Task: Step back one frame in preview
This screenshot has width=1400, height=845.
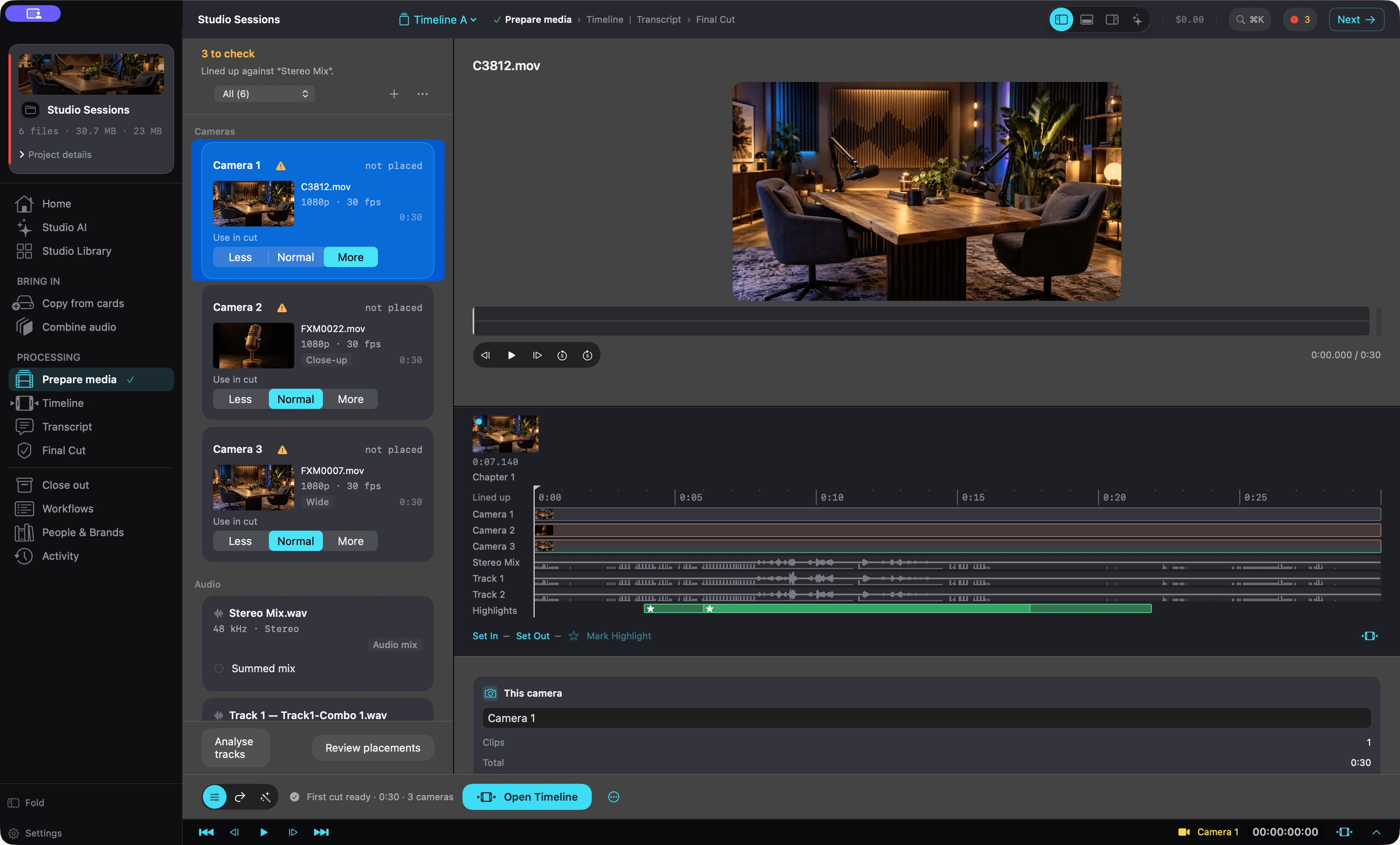Action: point(486,355)
